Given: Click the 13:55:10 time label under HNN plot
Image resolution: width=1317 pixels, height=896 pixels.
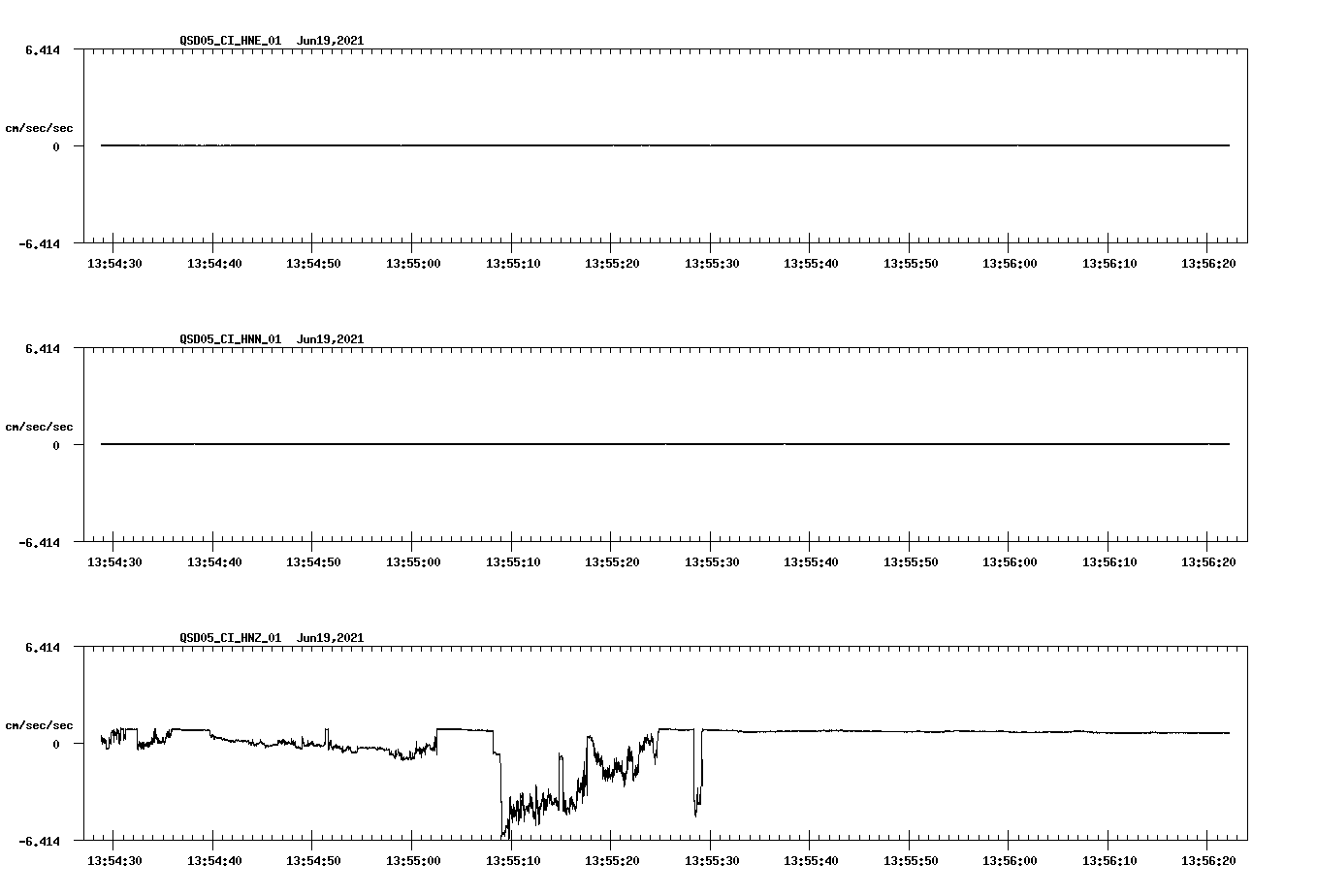Looking at the screenshot, I should tap(513, 562).
